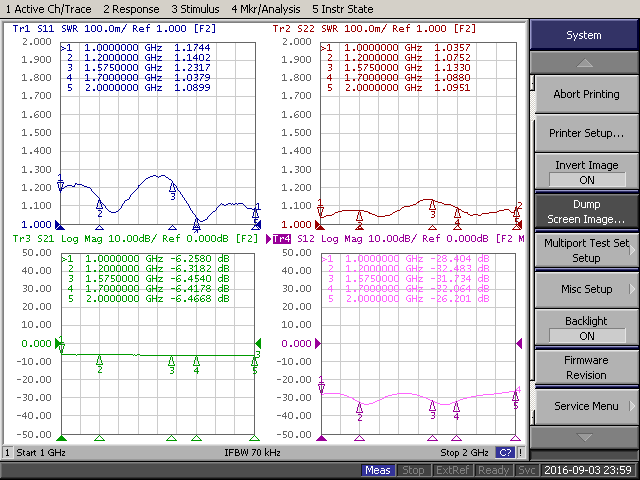Open the Response menu
The height and width of the screenshot is (480, 640).
click(x=131, y=9)
